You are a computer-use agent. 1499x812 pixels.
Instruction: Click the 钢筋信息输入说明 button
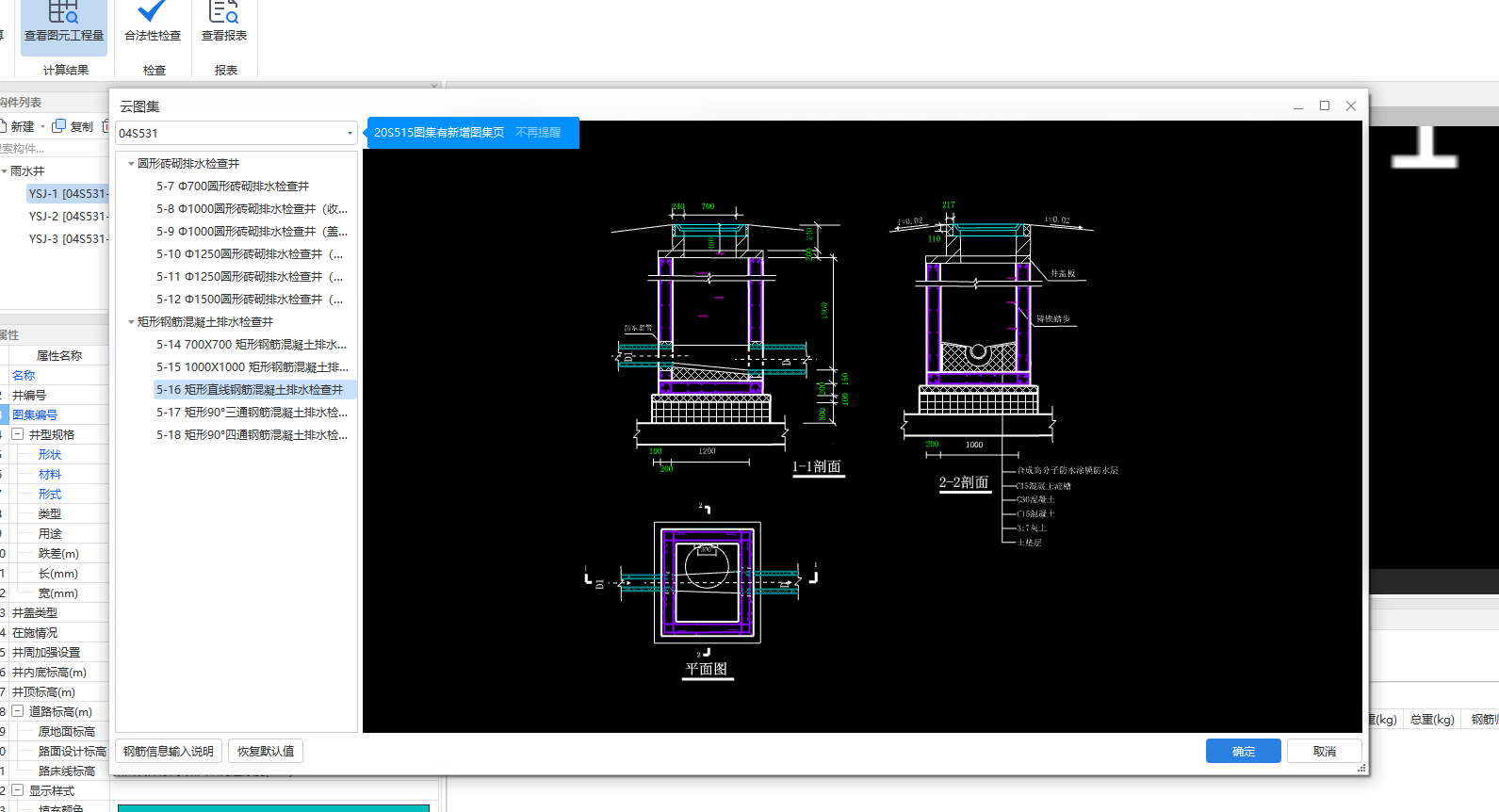169,751
